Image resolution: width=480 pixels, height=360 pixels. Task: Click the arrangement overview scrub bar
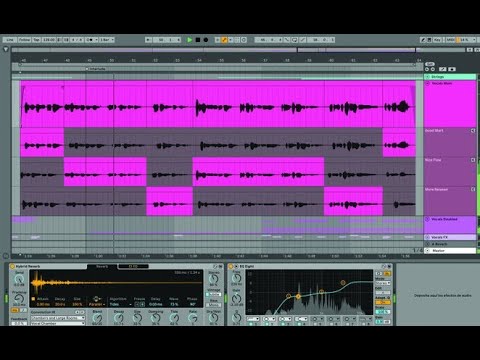pos(238,50)
